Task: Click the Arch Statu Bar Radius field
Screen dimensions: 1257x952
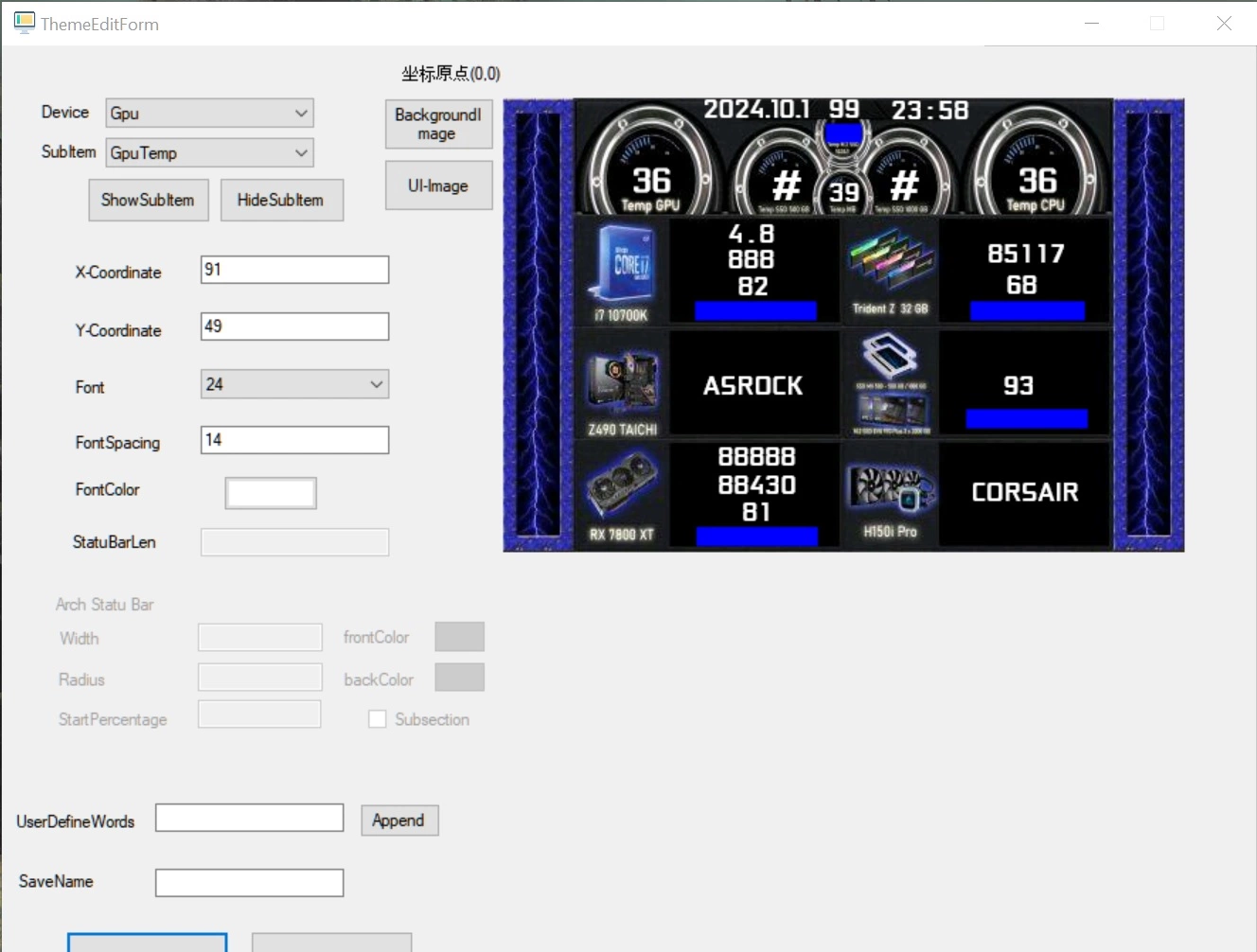Action: 259,677
